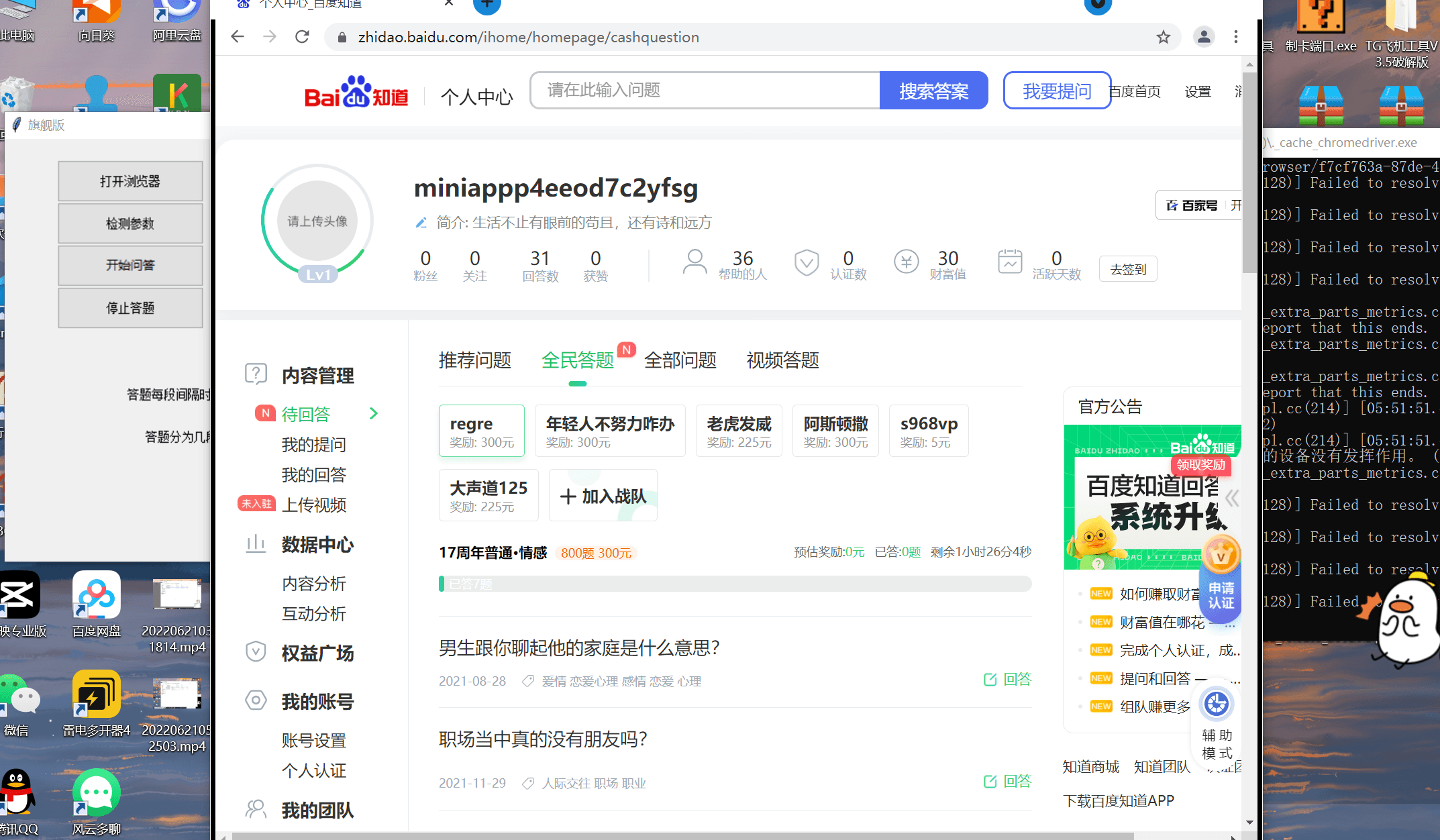Click the 我的团队 people icon
This screenshot has height=840, width=1440.
(x=256, y=809)
